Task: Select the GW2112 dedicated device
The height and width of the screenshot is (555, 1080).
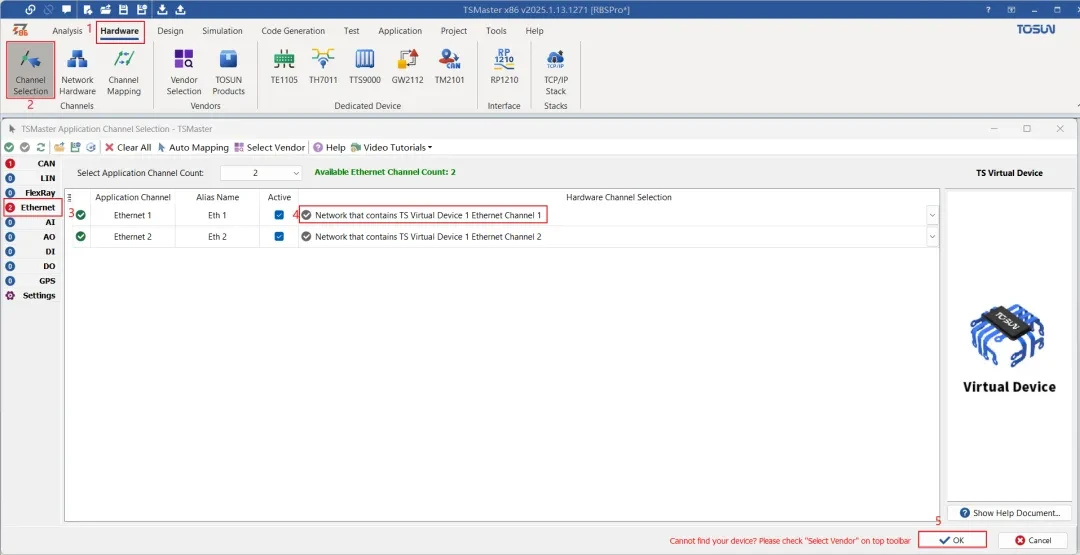Action: point(406,65)
